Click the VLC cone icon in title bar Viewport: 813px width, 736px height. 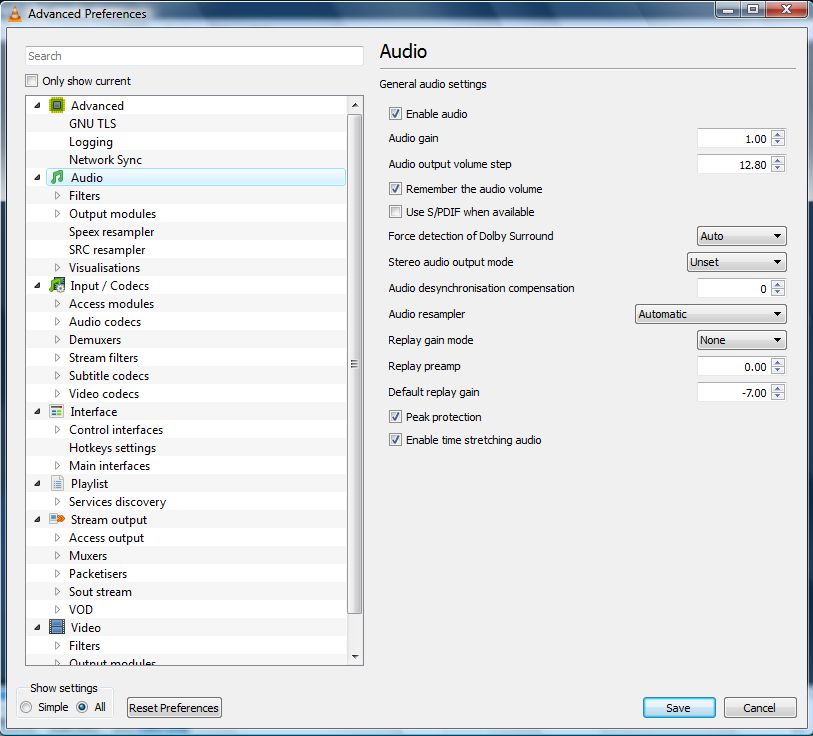[x=15, y=13]
